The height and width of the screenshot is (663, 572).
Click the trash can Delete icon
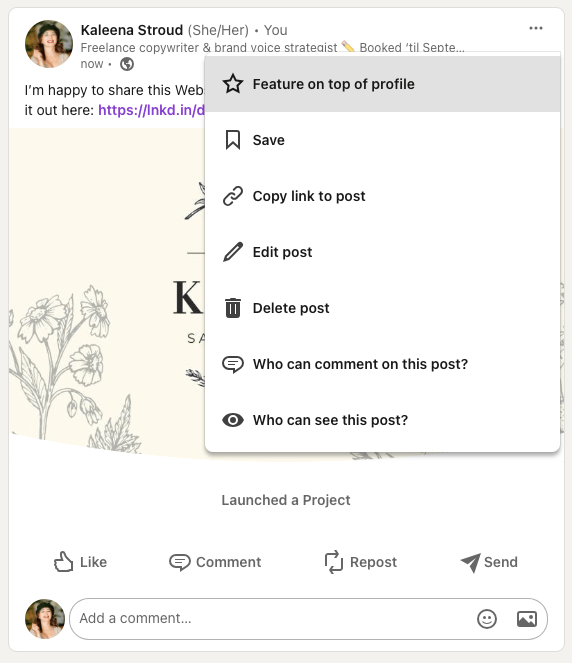[233, 308]
